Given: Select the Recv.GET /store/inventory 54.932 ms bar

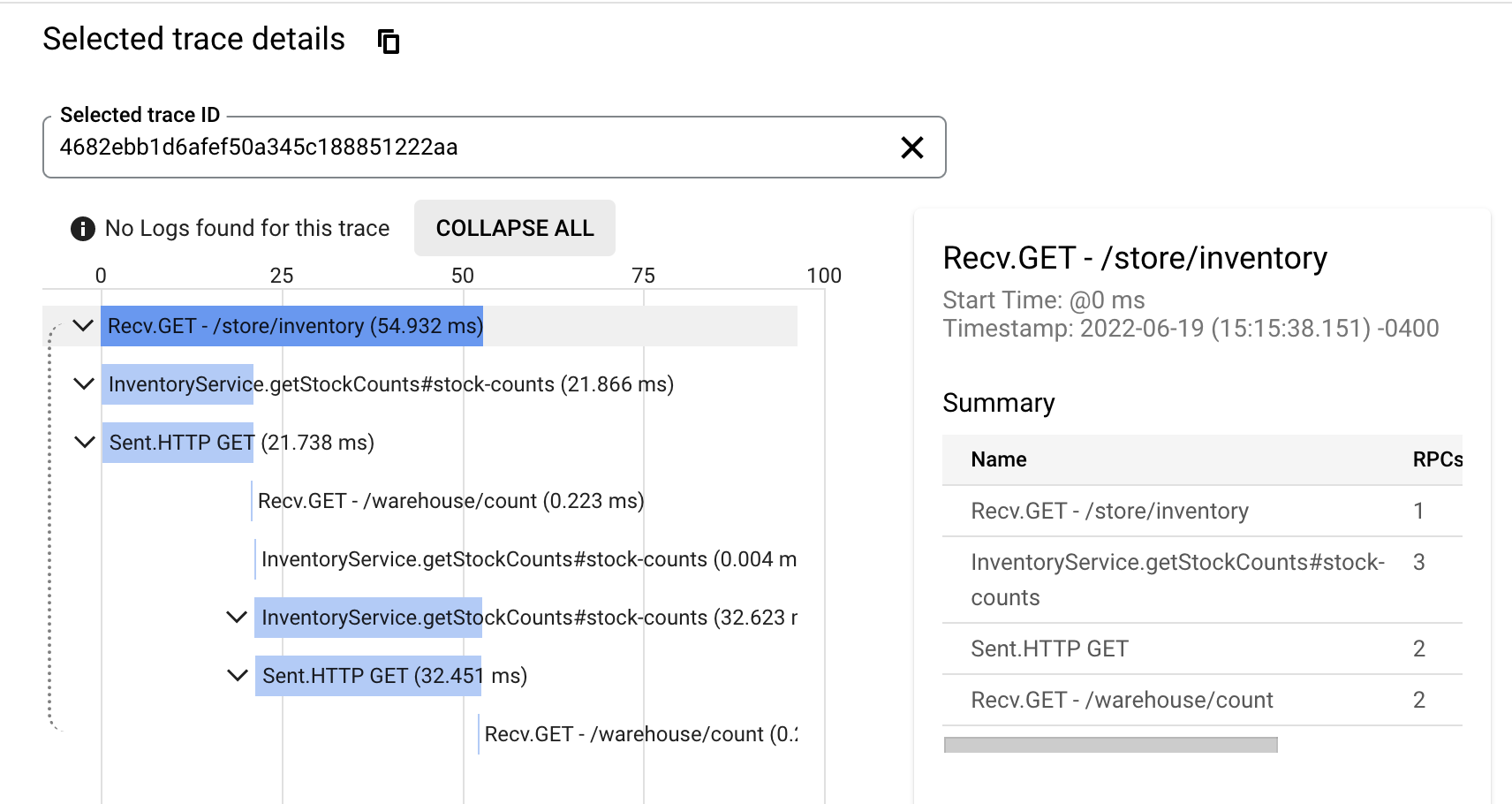Looking at the screenshot, I should click(x=292, y=326).
